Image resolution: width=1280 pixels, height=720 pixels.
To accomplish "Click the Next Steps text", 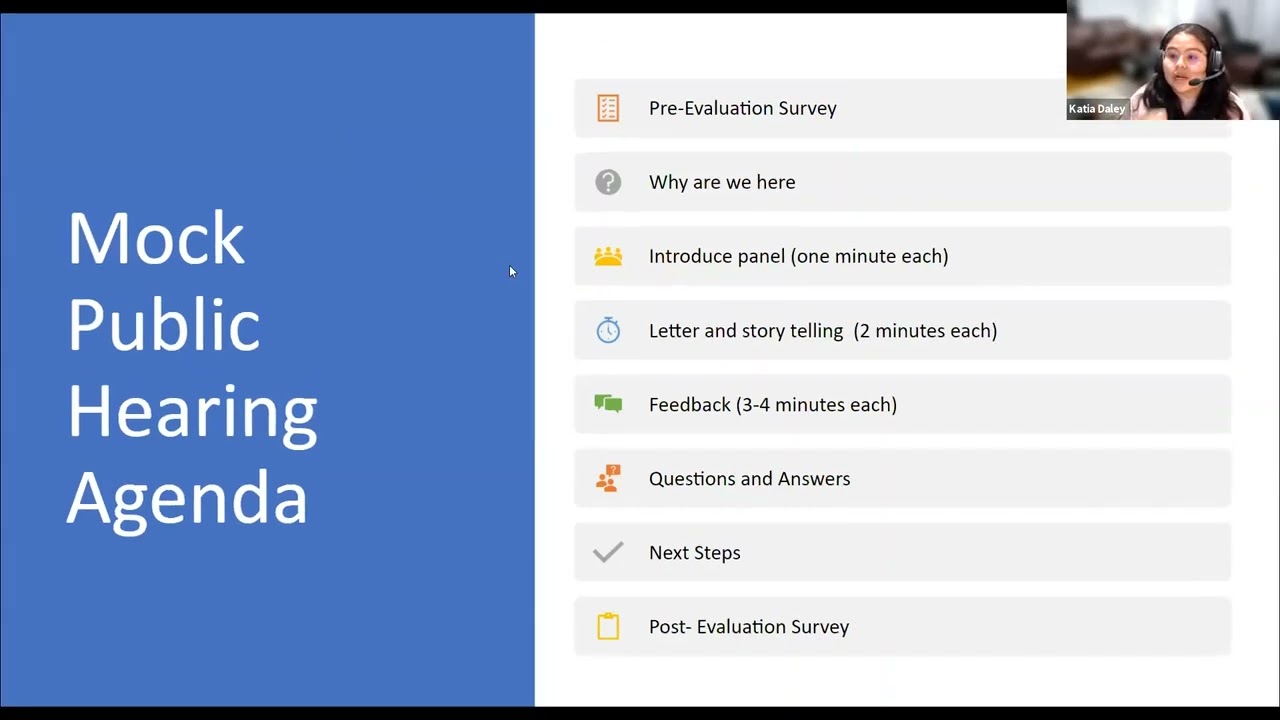I will (695, 552).
